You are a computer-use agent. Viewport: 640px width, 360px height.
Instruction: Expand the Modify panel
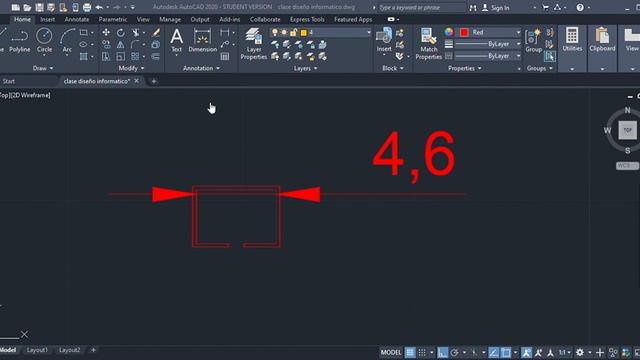[x=131, y=68]
